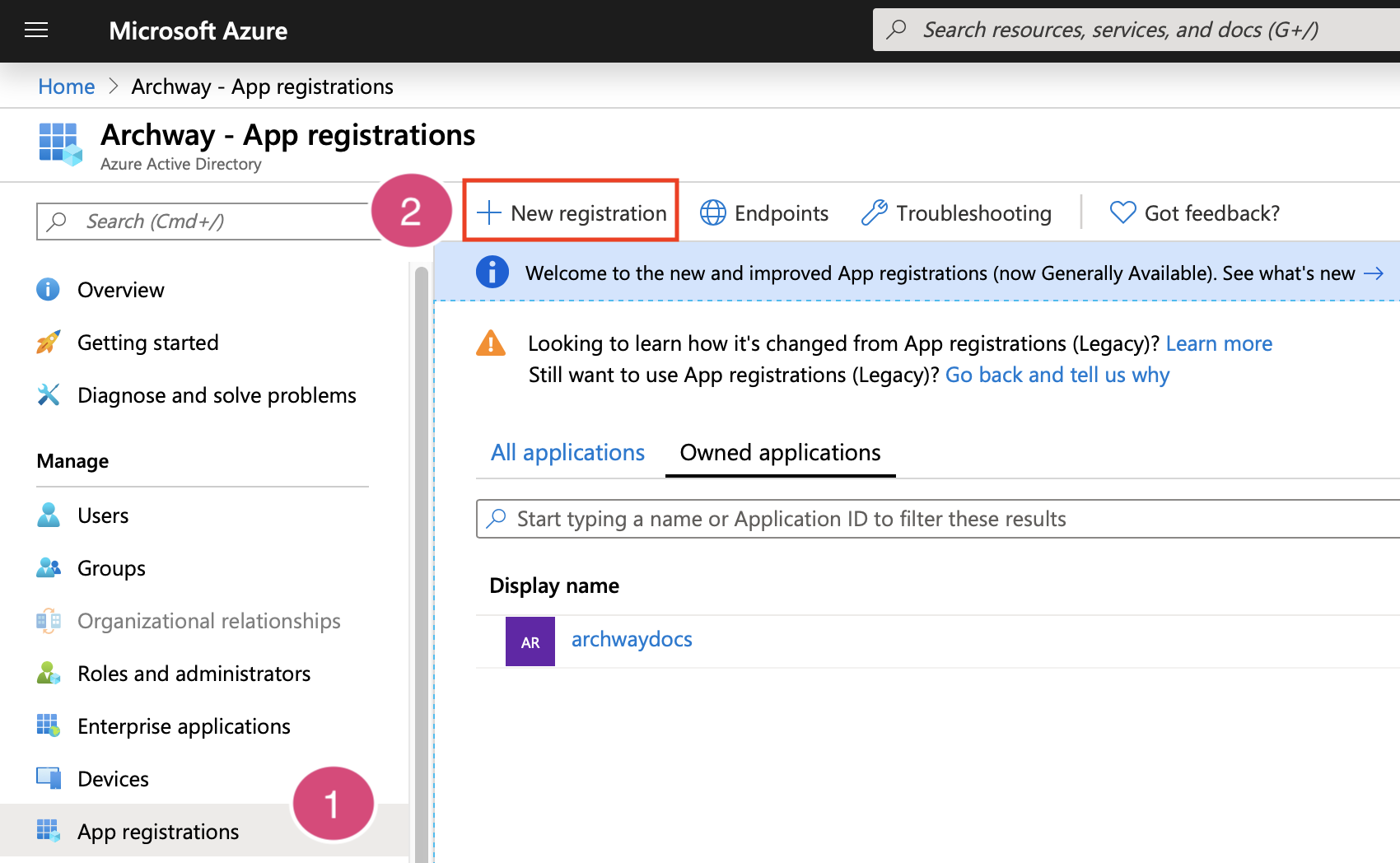The image size is (1400, 863).
Task: Click the Endpoints globe icon
Action: (x=713, y=213)
